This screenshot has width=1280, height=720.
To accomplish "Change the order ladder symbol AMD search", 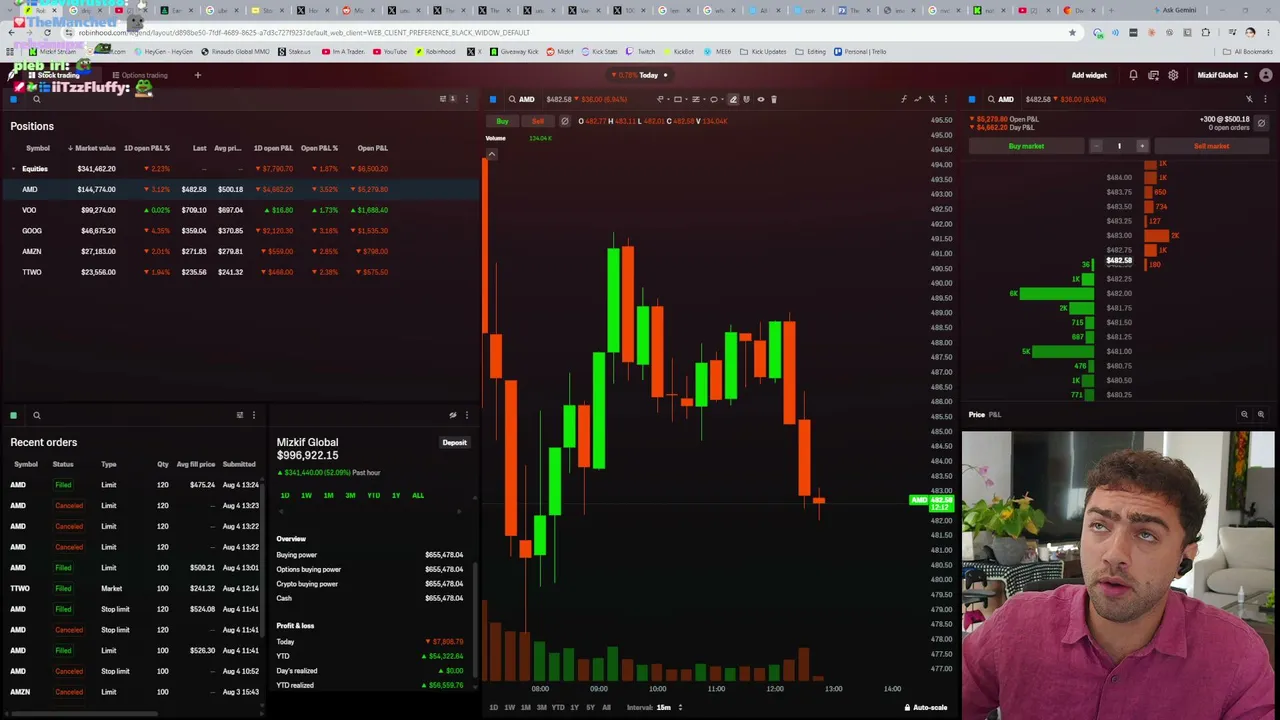I will [x=1000, y=99].
